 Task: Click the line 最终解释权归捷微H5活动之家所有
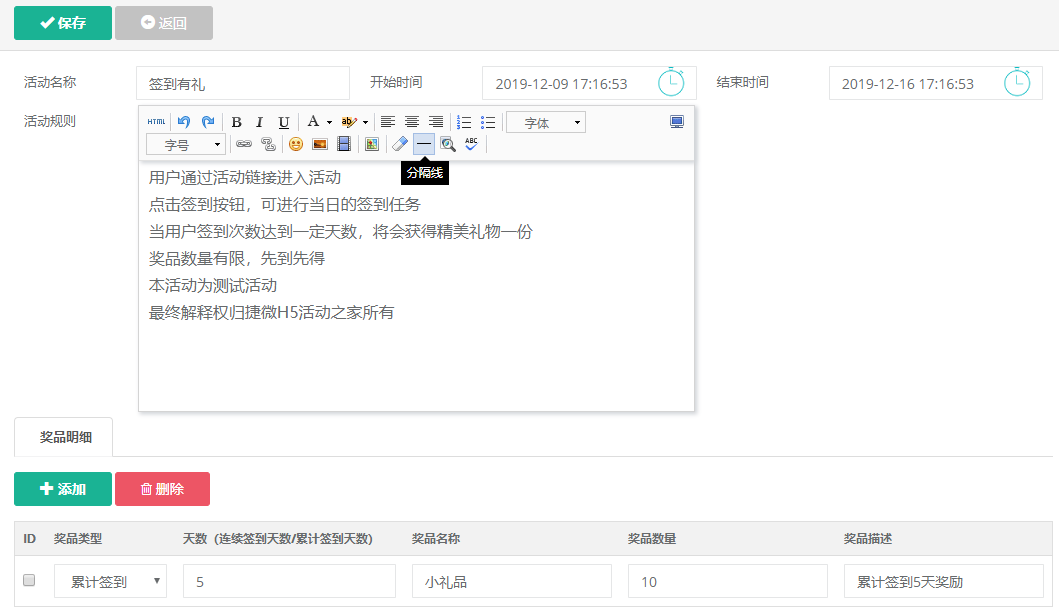coord(271,313)
